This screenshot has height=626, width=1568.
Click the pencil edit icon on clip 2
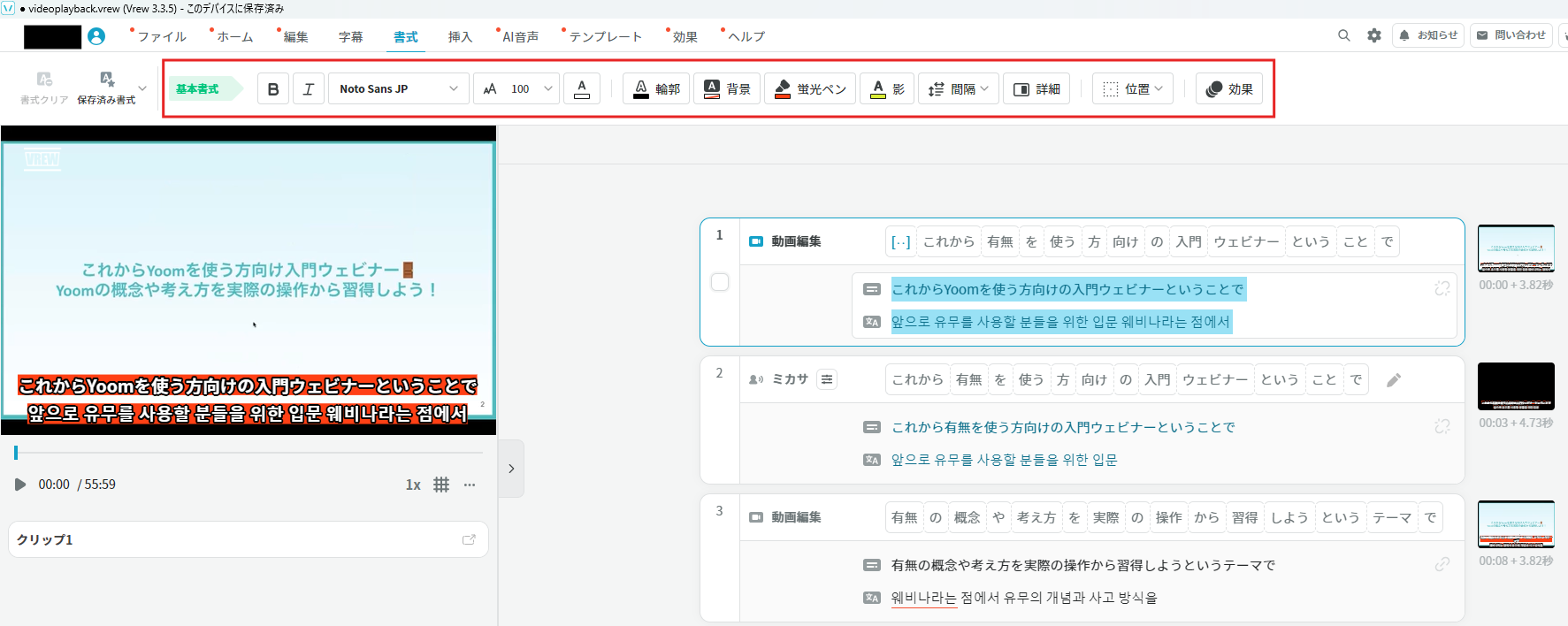1394,380
